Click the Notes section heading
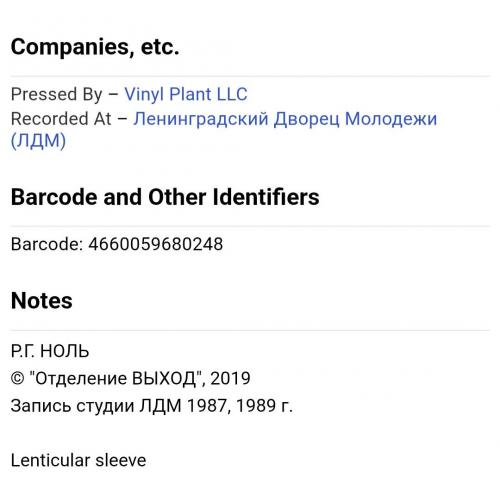500x500 pixels. (42, 301)
